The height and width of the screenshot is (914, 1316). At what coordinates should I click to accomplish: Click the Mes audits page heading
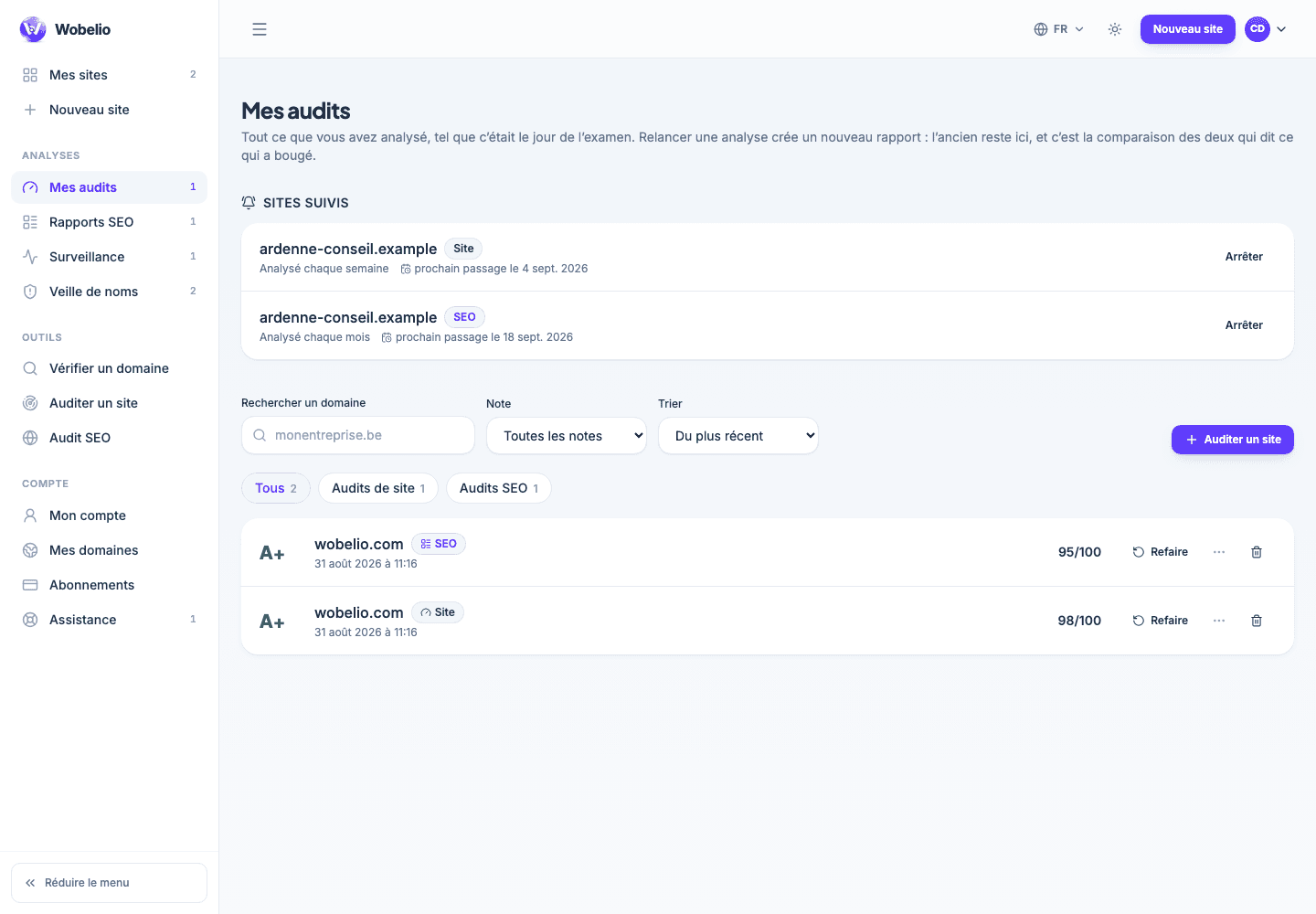click(296, 111)
